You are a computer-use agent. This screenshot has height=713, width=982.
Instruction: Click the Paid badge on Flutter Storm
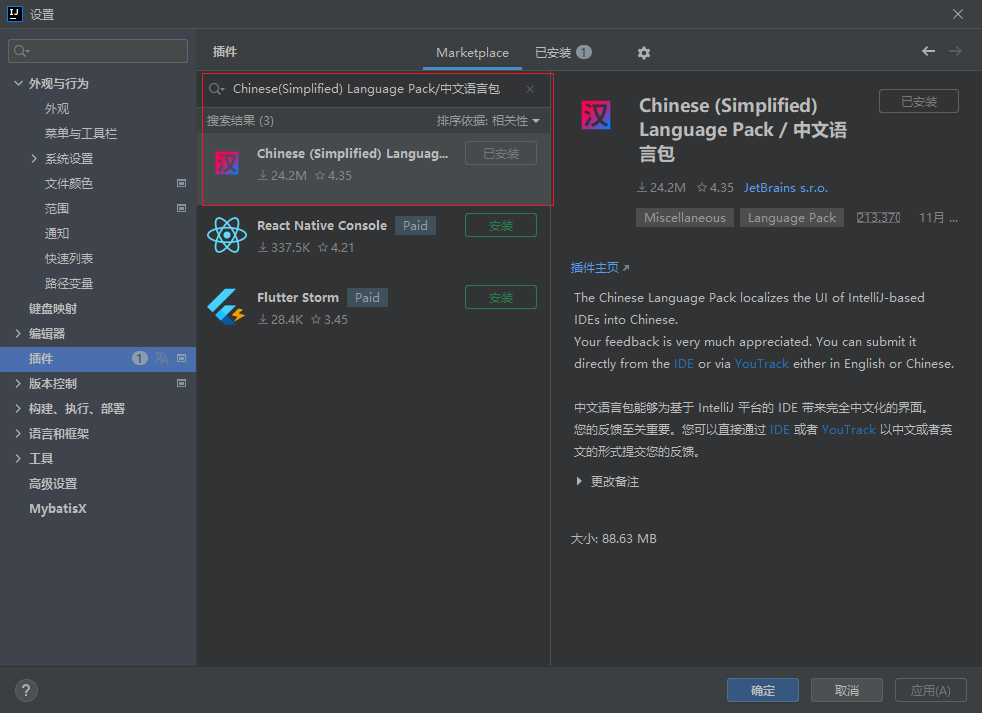pos(368,298)
